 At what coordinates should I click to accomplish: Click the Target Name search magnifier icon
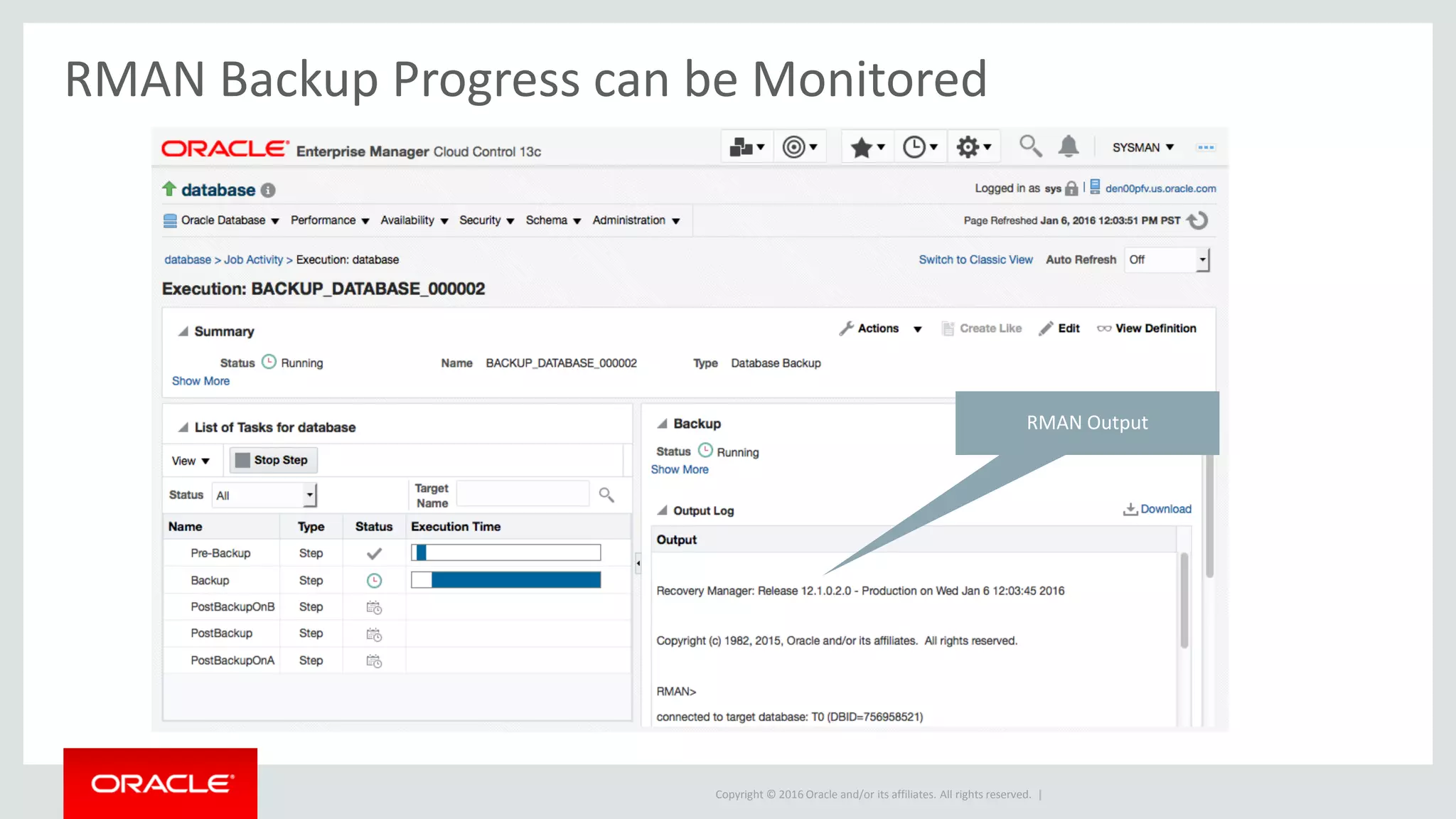point(606,494)
